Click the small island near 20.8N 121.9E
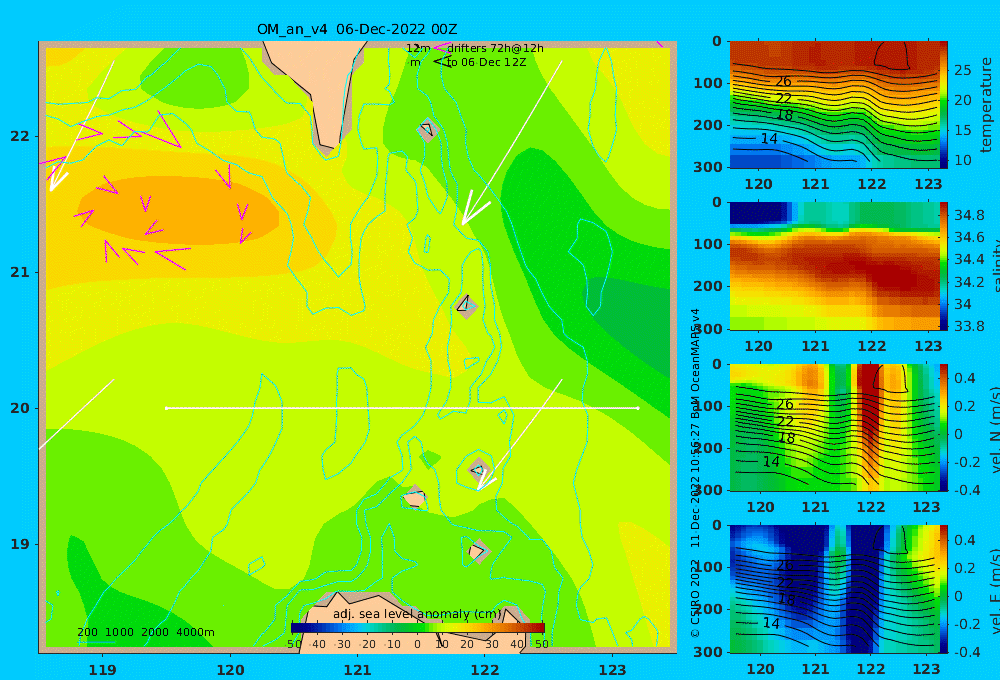This screenshot has height=680, width=1000. pos(466,306)
